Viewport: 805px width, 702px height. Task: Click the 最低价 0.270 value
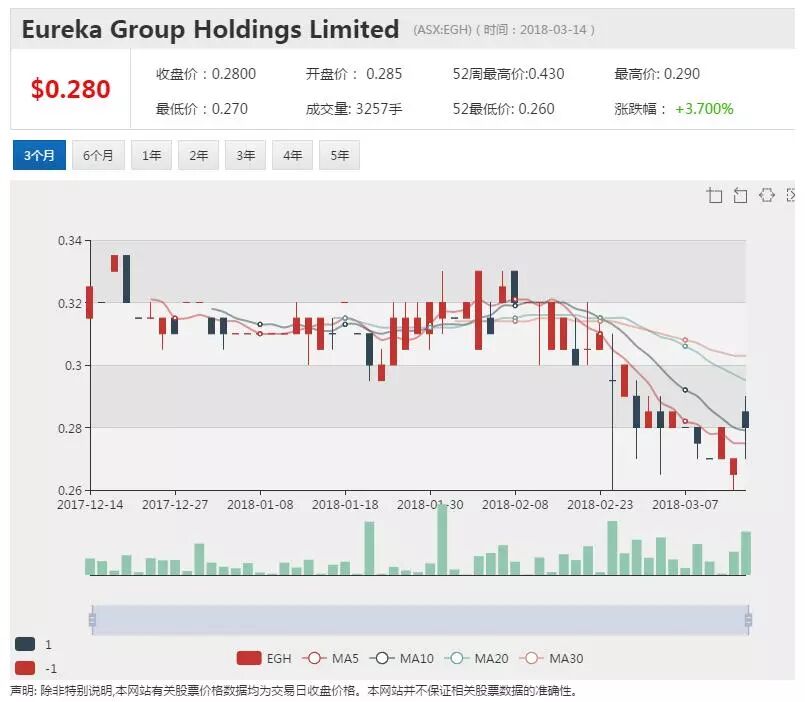coord(202,109)
